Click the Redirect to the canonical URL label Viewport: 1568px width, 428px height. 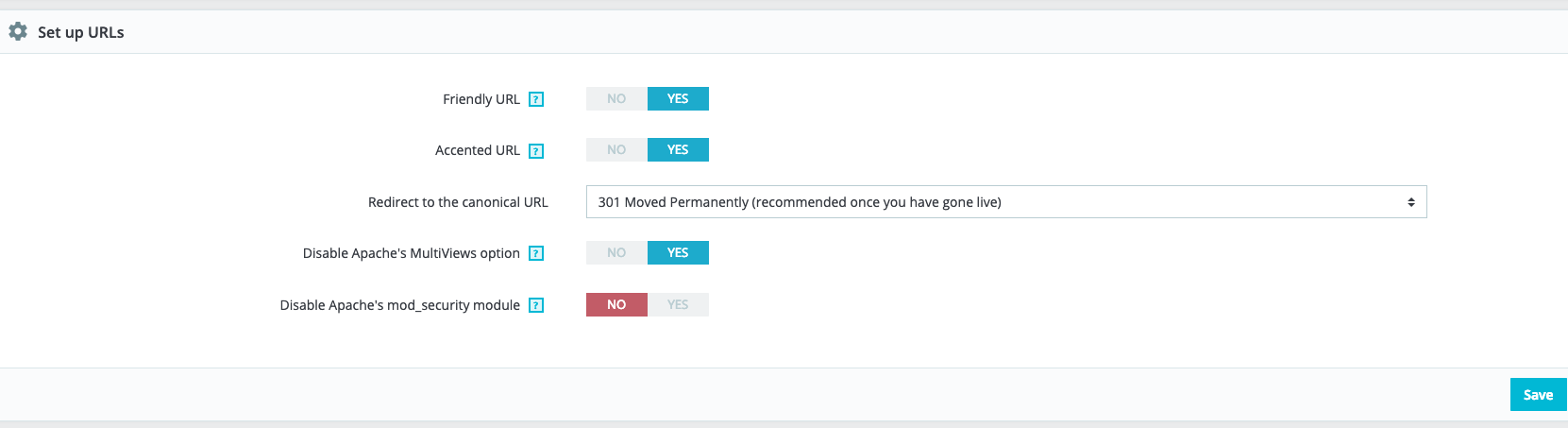(458, 202)
